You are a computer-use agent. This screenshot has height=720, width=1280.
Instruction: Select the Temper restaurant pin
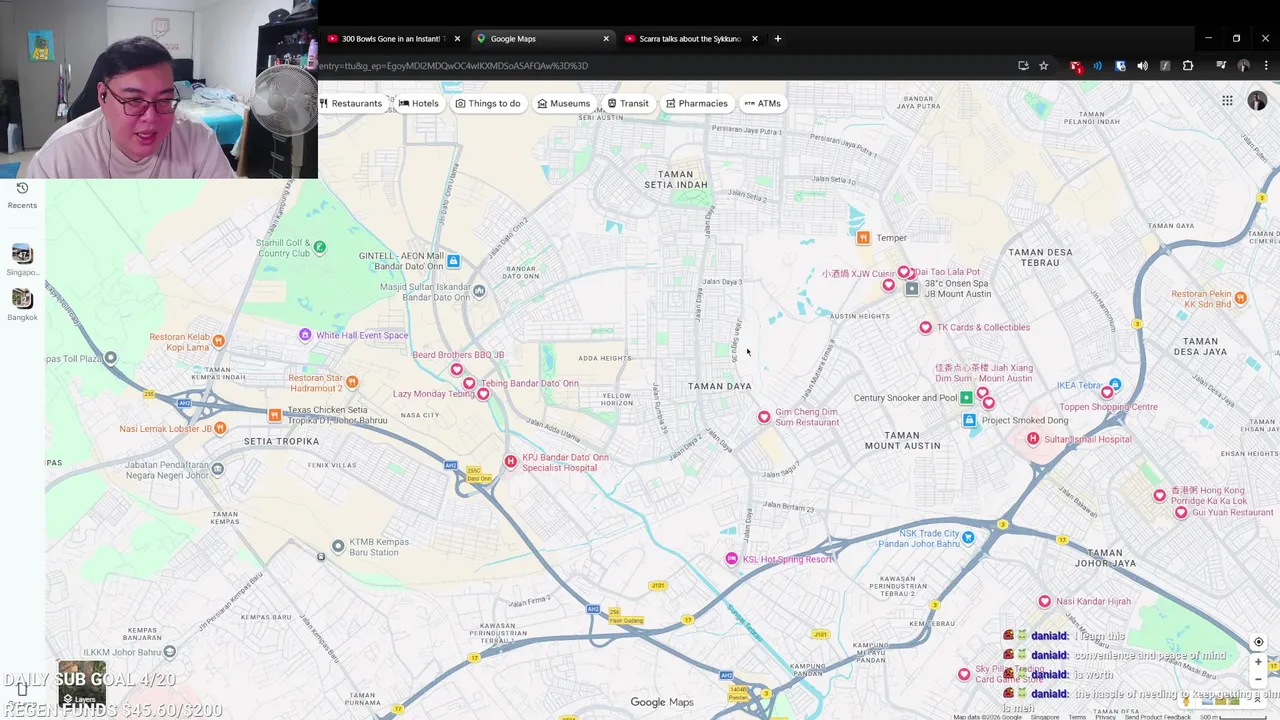point(863,237)
